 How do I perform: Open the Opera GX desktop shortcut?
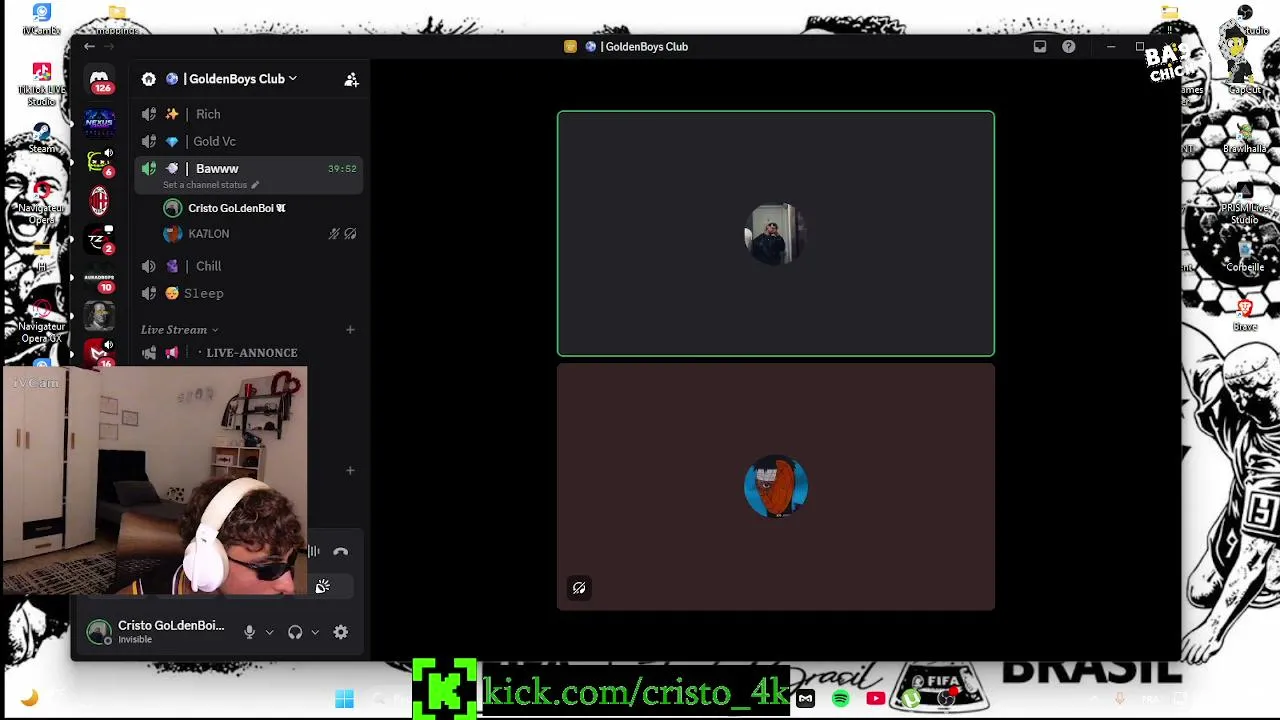point(42,320)
